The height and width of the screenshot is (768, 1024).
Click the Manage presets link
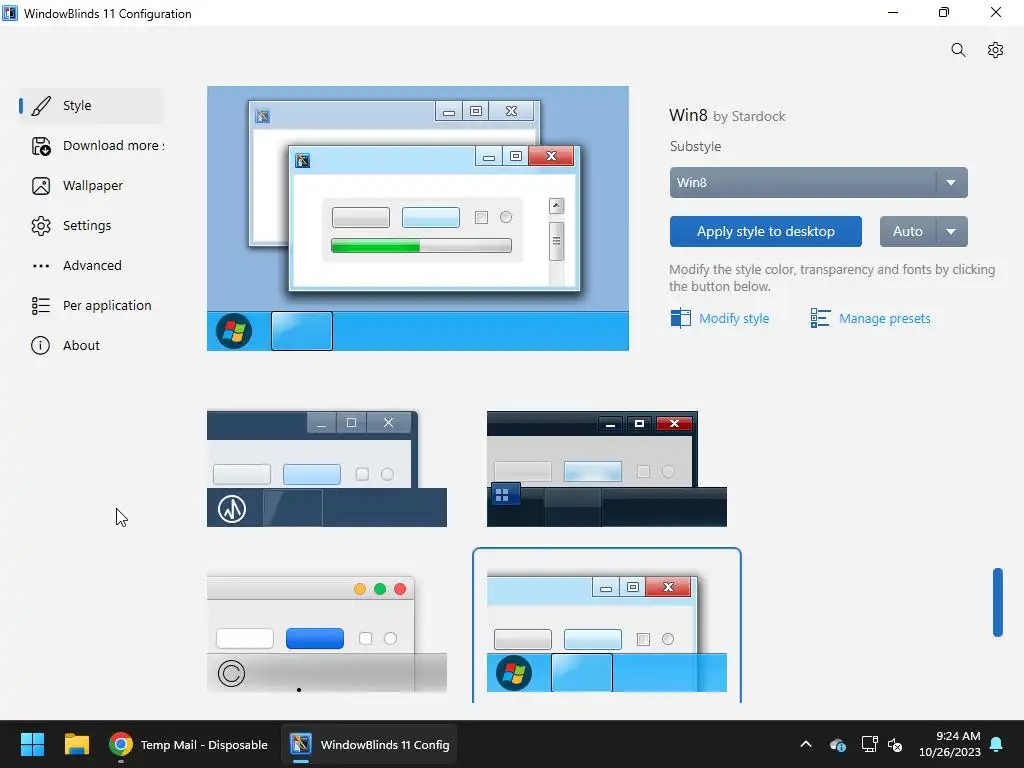[x=884, y=319]
